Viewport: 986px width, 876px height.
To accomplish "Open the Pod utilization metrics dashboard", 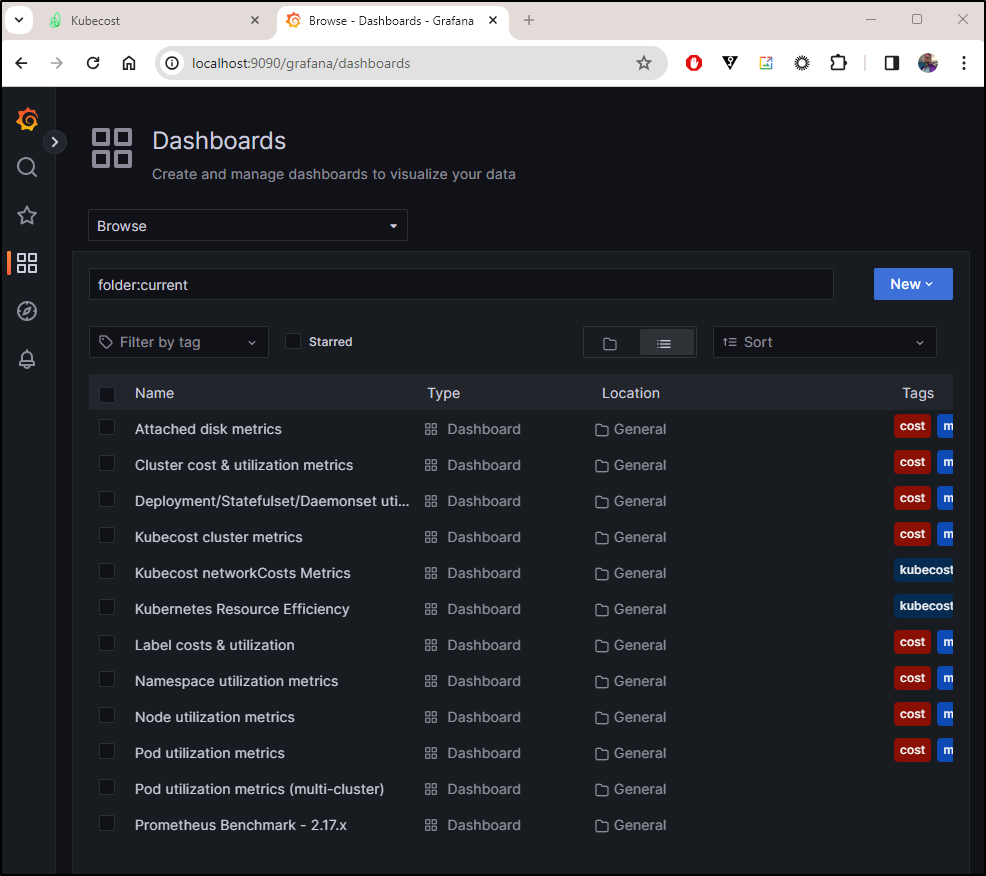I will click(x=210, y=753).
